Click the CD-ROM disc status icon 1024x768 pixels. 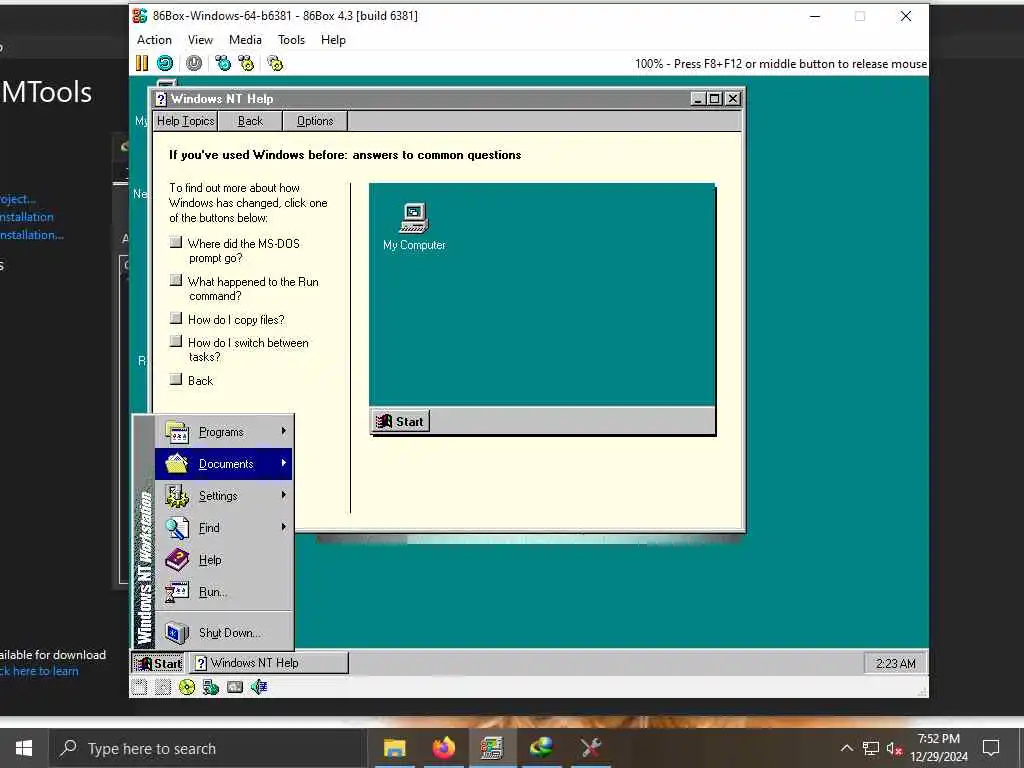pyautogui.click(x=187, y=686)
